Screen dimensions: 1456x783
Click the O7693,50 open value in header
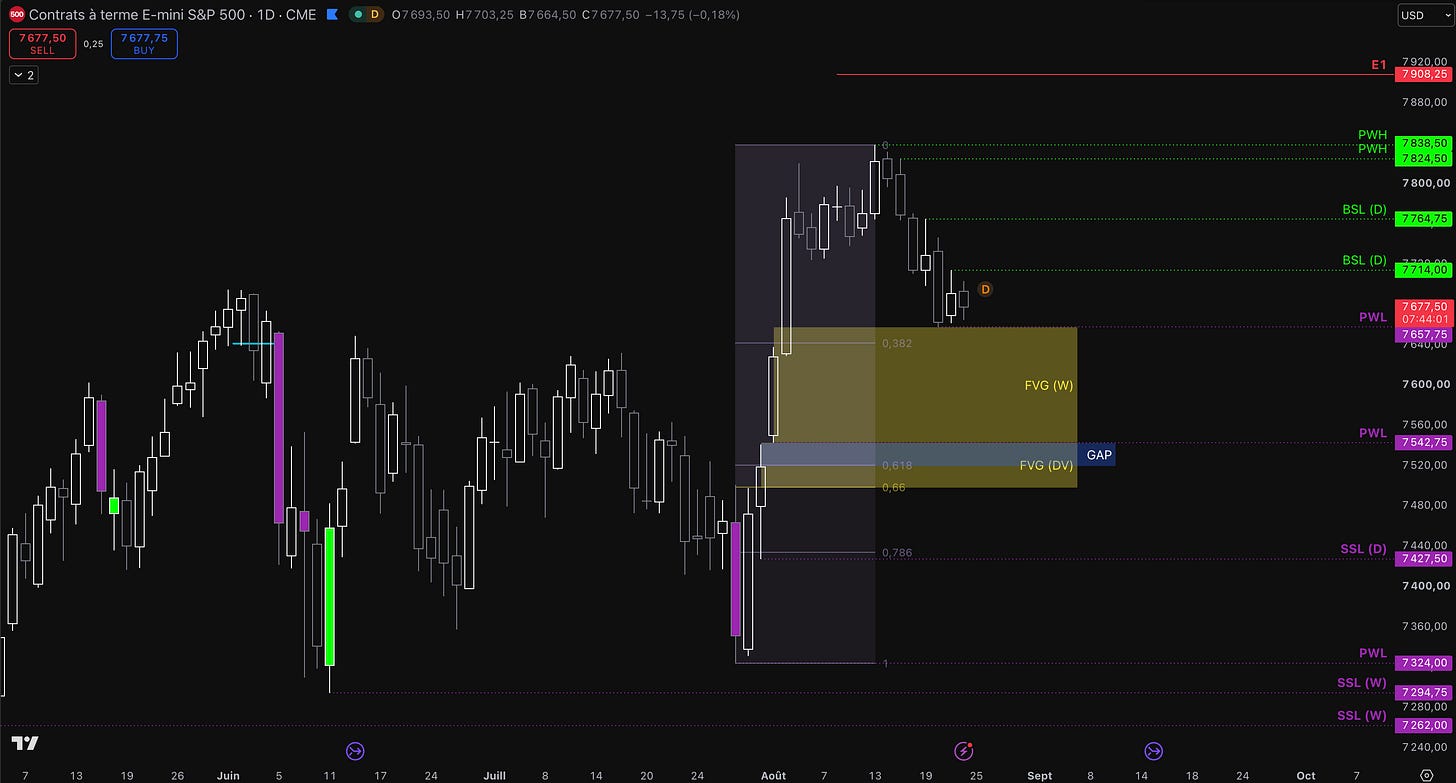point(421,15)
